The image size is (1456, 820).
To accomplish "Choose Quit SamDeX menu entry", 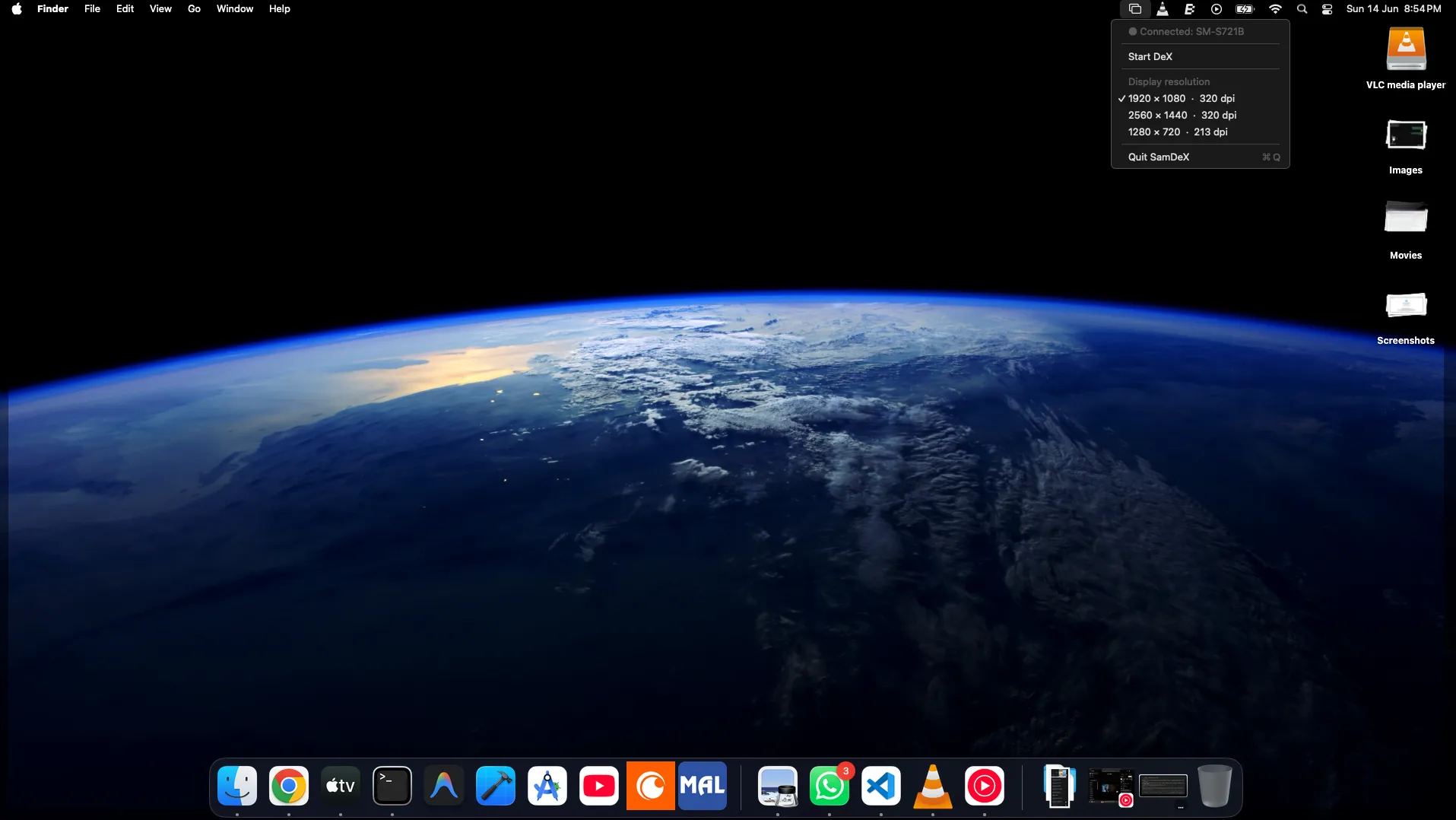I will click(1201, 157).
